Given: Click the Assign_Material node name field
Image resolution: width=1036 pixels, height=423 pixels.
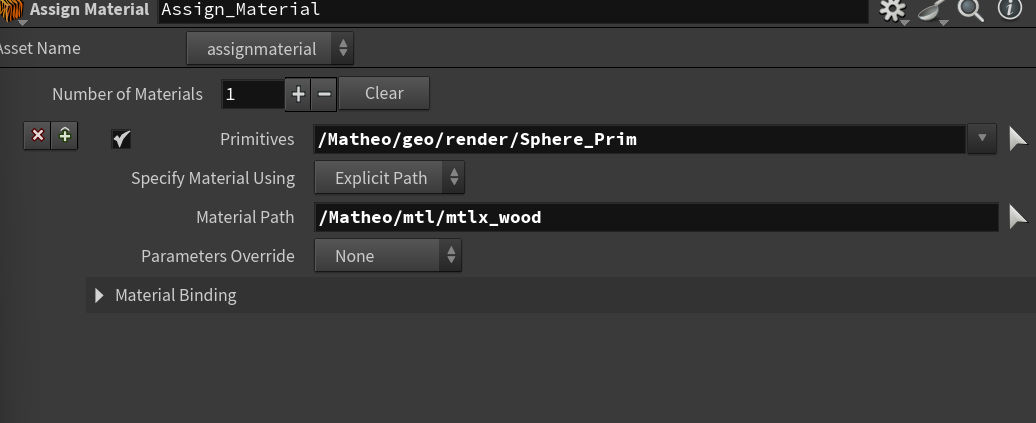Looking at the screenshot, I should click(510, 10).
